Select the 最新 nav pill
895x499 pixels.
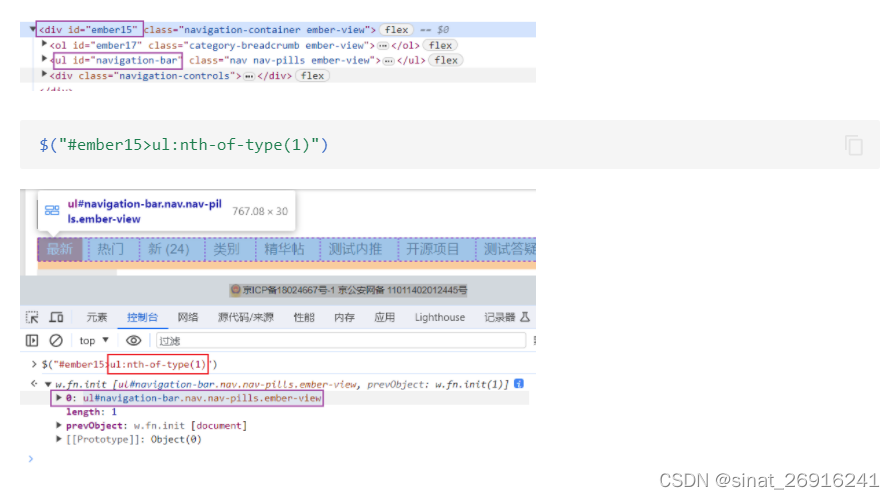pos(60,250)
